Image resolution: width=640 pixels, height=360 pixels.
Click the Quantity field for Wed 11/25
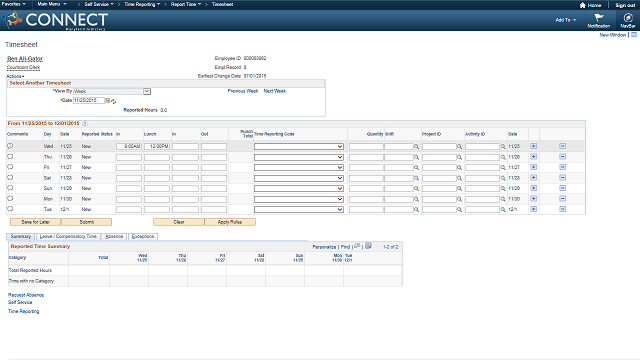(x=366, y=147)
